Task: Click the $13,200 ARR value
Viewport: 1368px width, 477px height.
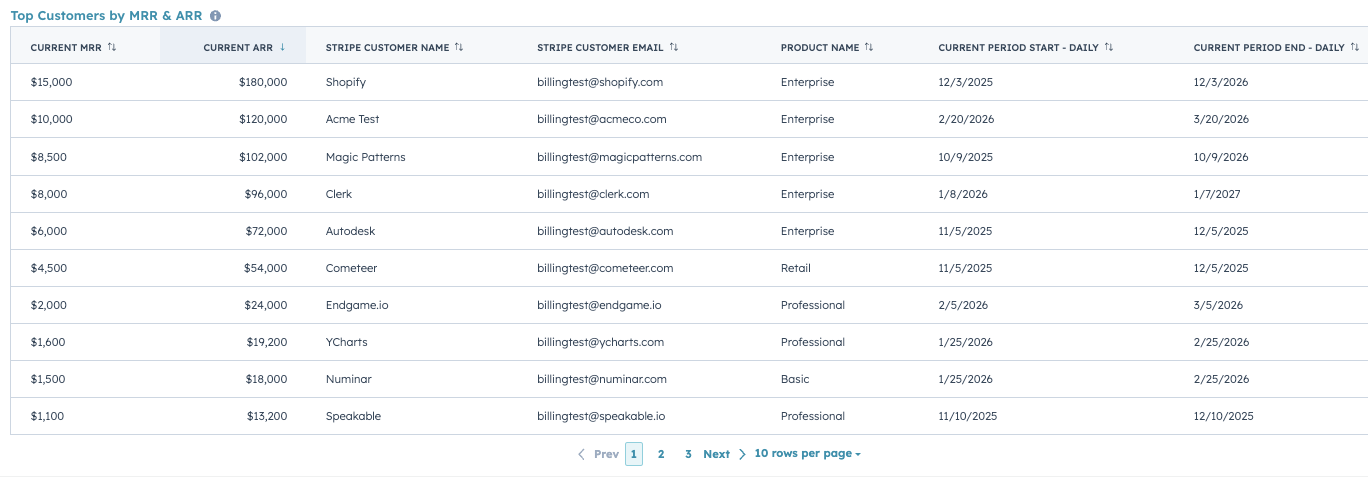Action: (x=267, y=416)
